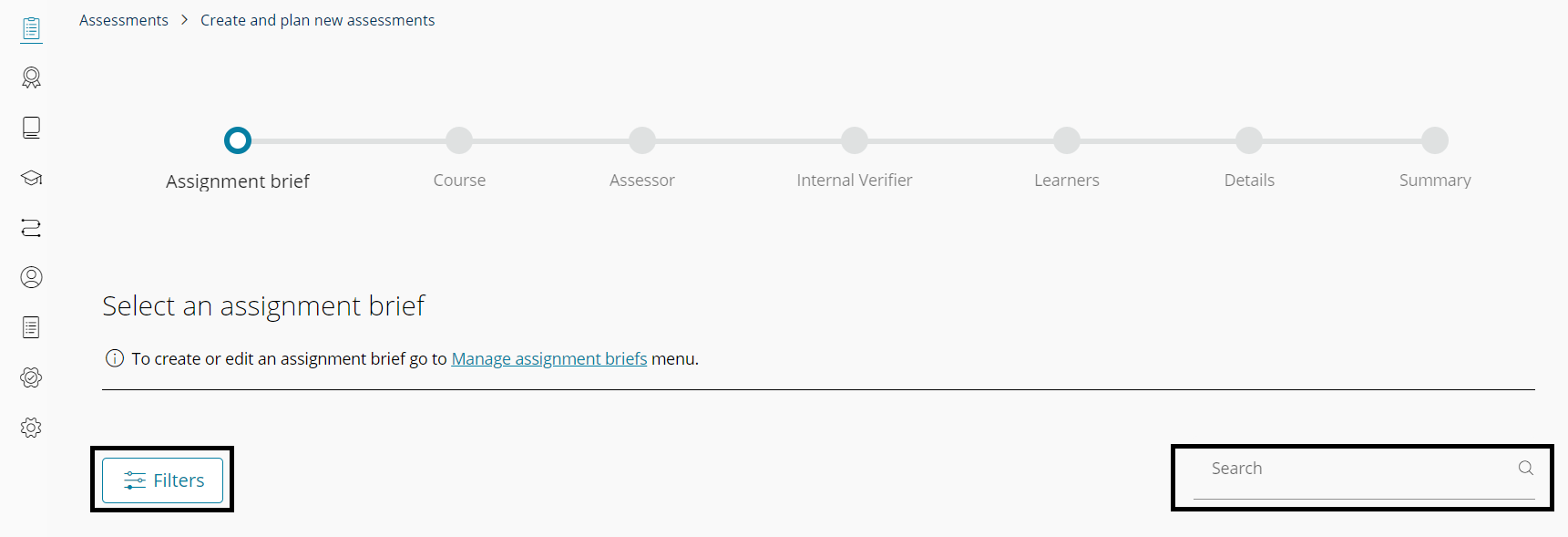Open the settings gear sidebar icon
Screen dimensions: 1568x537
coord(31,428)
